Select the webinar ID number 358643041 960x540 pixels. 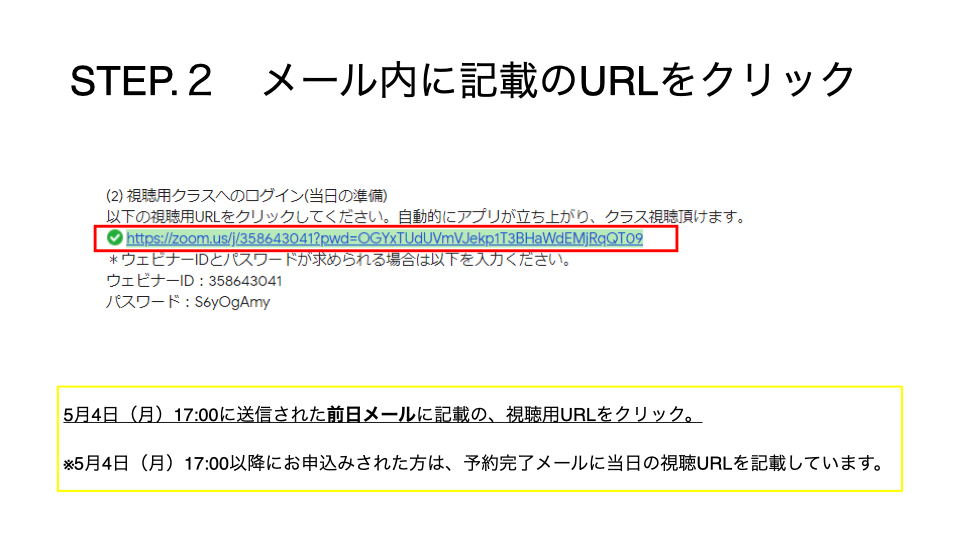point(245,281)
